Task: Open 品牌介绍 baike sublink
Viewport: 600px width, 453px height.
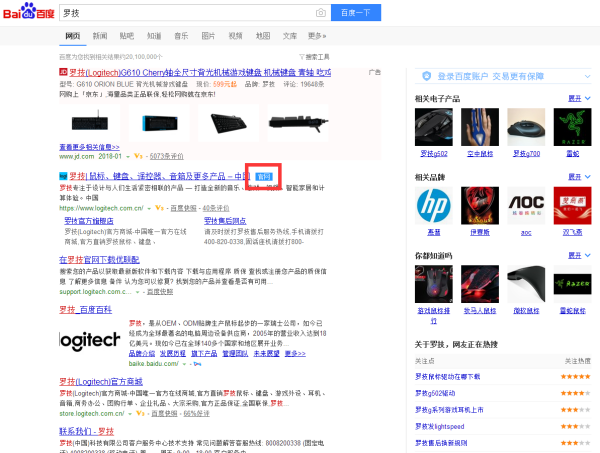Action: coord(142,354)
